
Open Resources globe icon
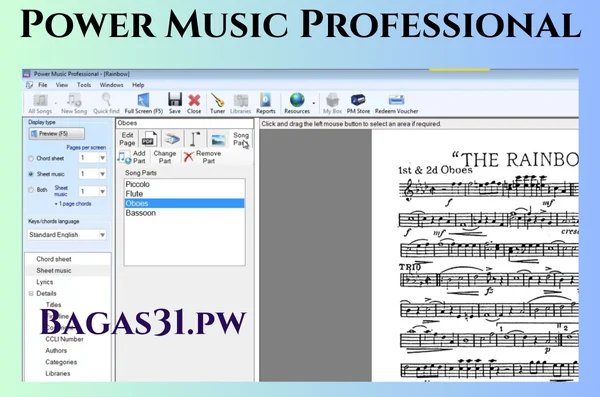click(297, 104)
